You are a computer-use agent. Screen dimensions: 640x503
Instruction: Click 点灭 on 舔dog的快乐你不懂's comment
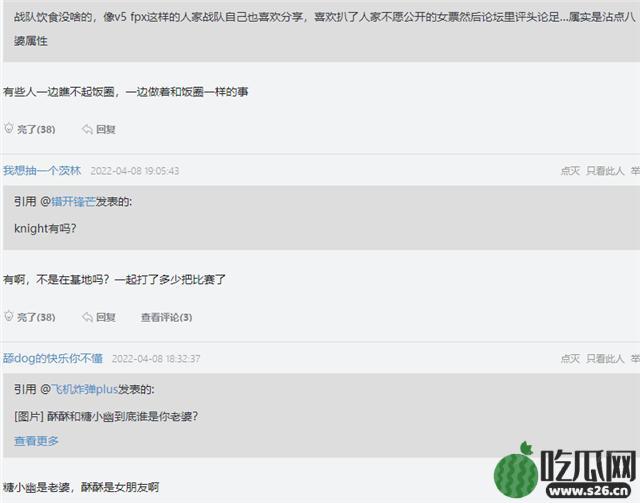(570, 358)
